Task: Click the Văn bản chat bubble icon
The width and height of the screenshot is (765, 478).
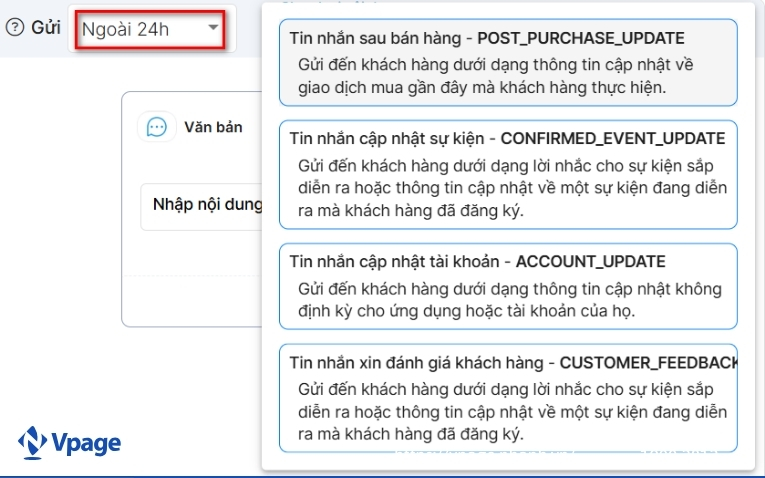Action: [157, 127]
